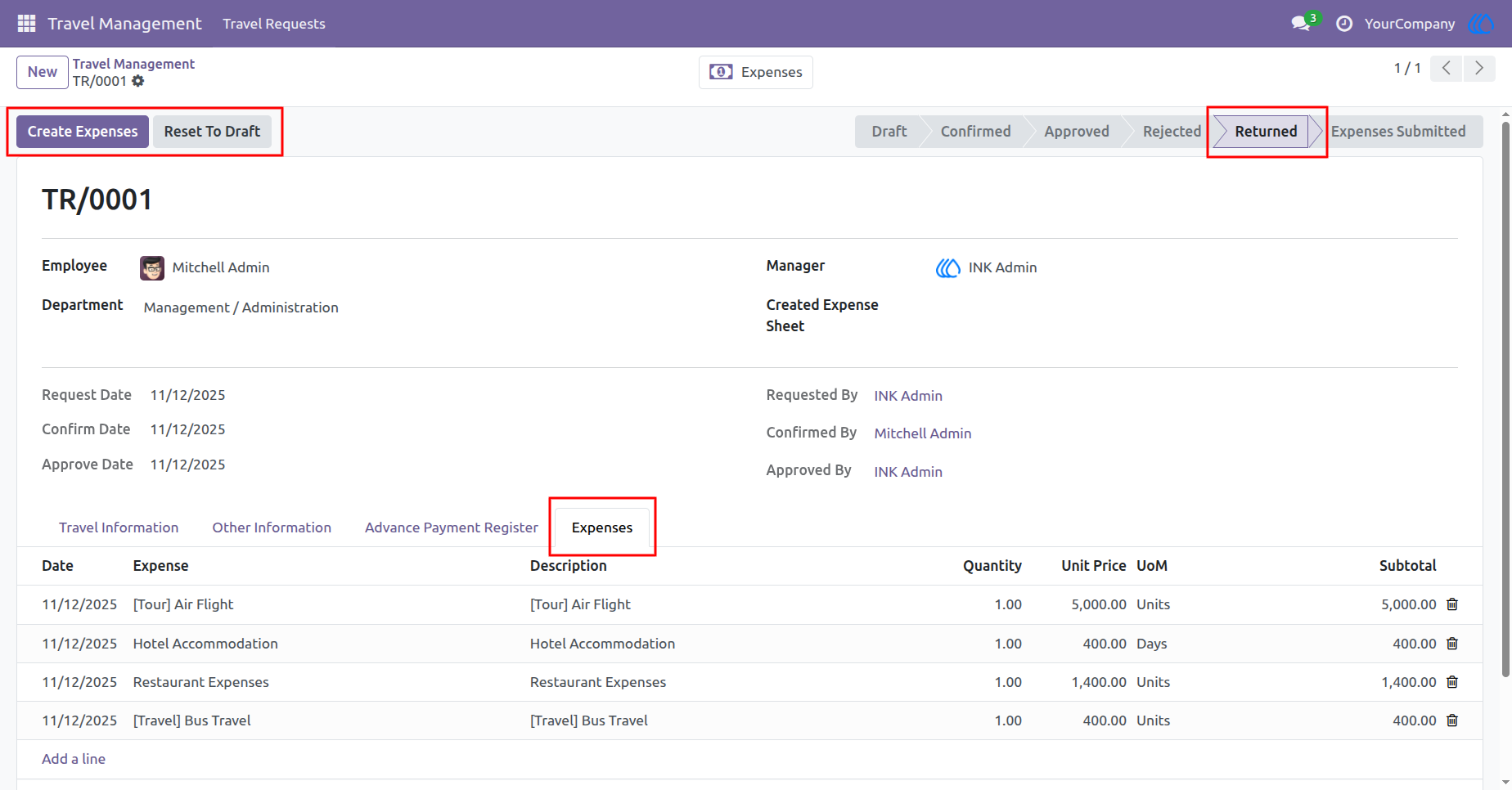Click the Travel Management app title

124,24
